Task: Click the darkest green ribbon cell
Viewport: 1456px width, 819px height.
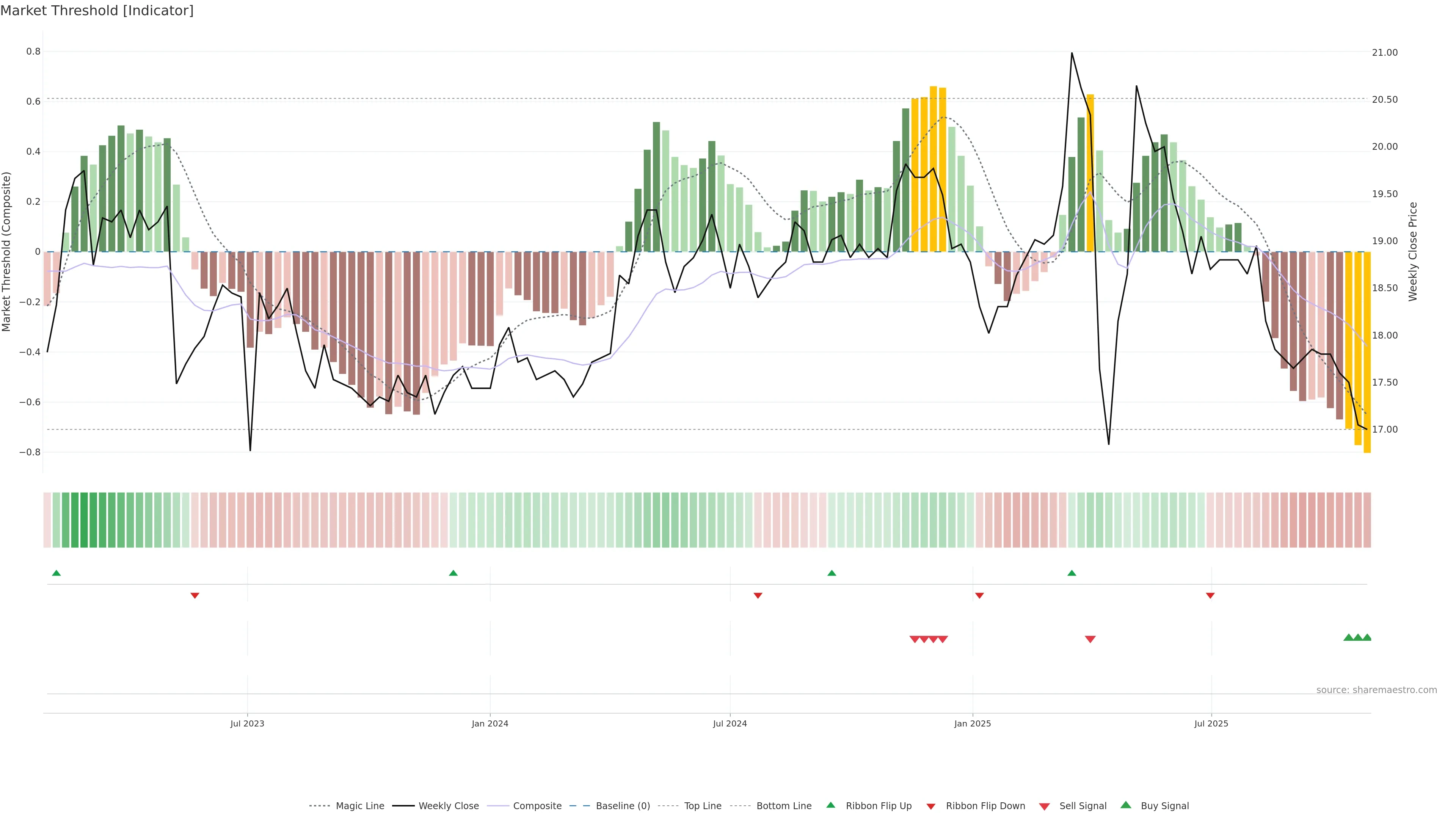Action: 84,519
